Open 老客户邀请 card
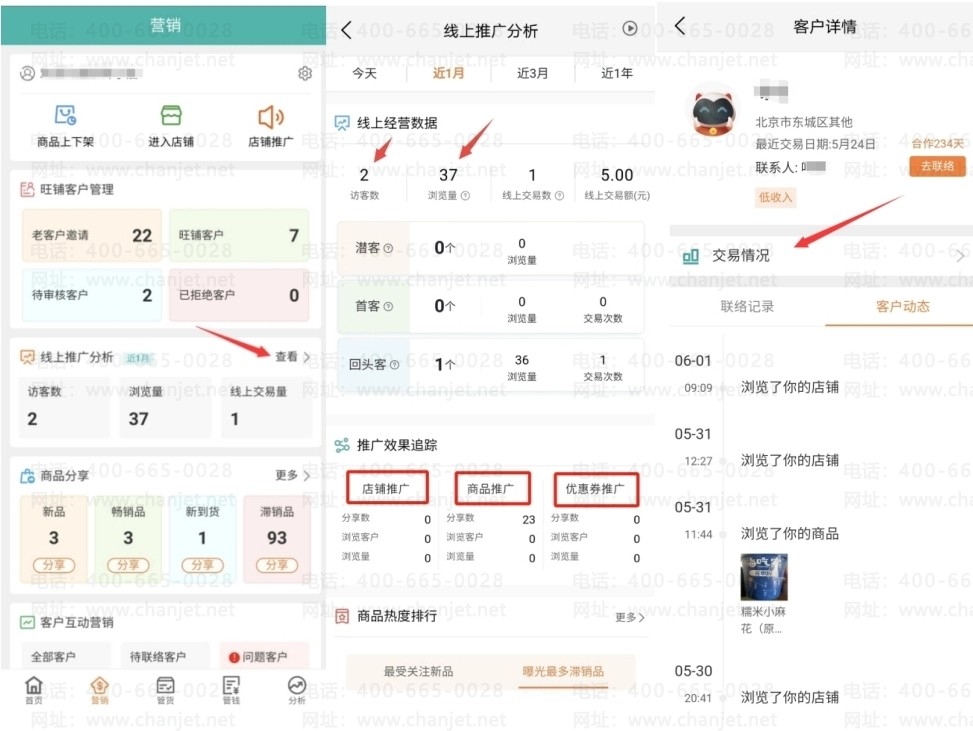The height and width of the screenshot is (731, 973). click(92, 235)
